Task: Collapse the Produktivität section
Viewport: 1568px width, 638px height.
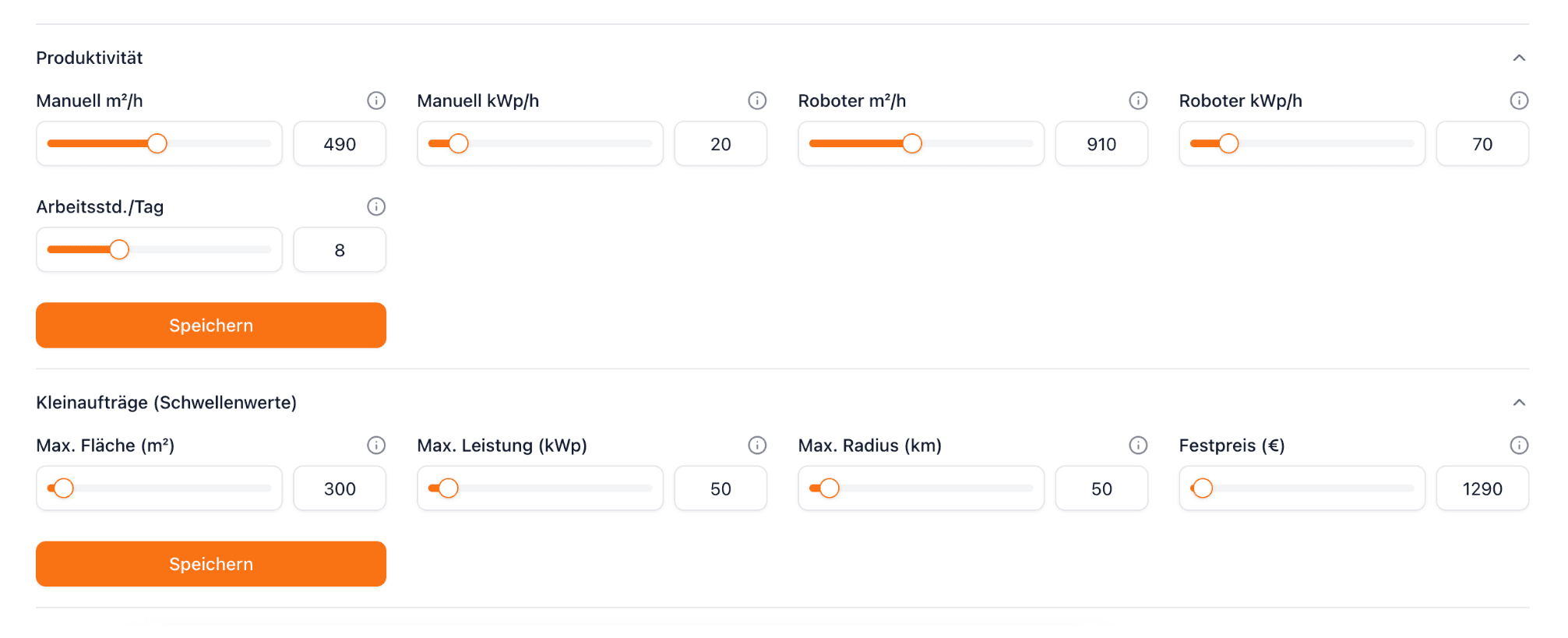Action: [1519, 58]
